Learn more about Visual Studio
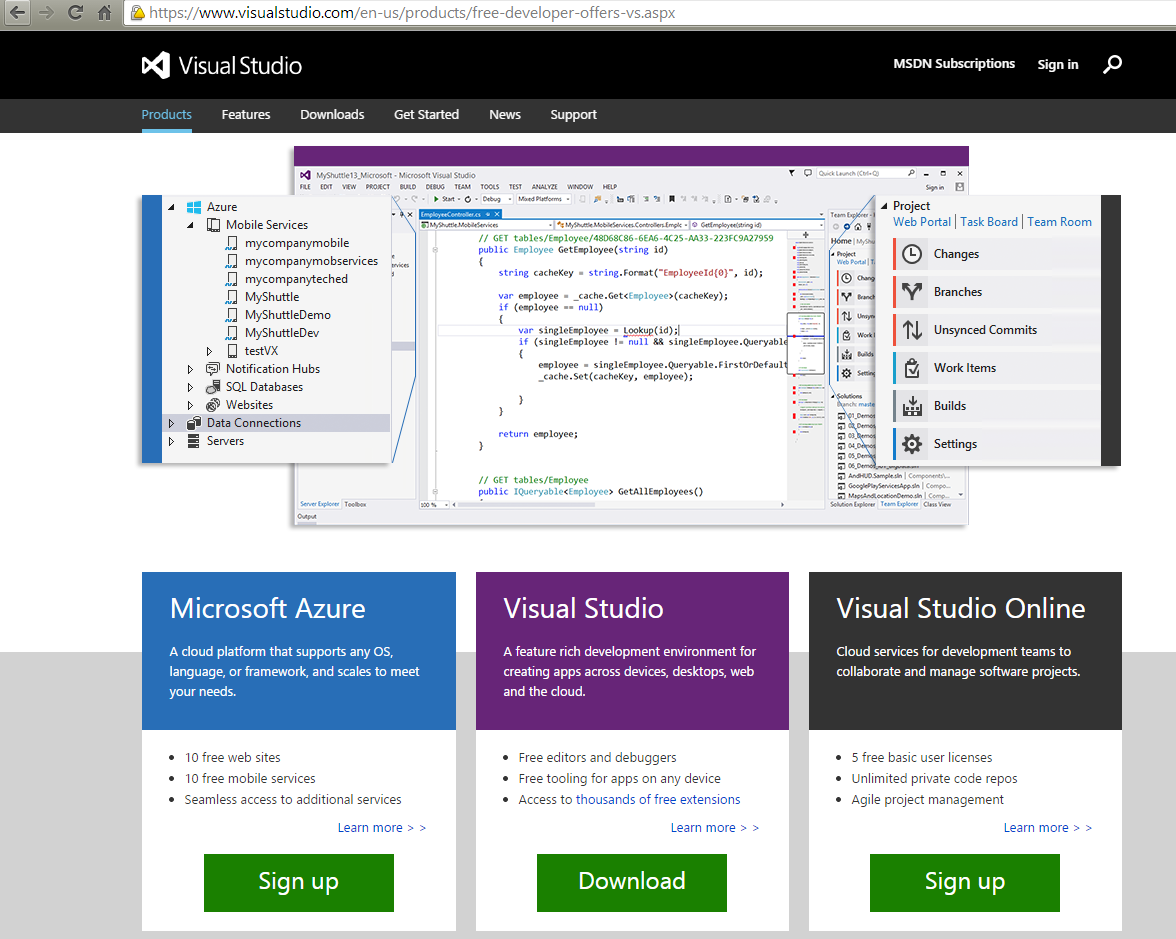Image resolution: width=1176 pixels, height=939 pixels. (715, 828)
